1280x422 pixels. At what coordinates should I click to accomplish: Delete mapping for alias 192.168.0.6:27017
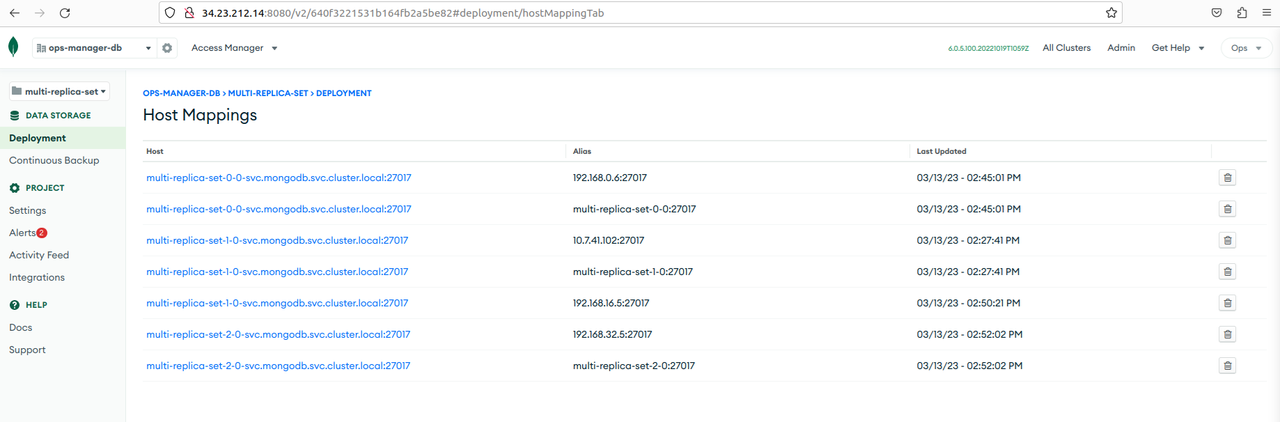[1227, 177]
